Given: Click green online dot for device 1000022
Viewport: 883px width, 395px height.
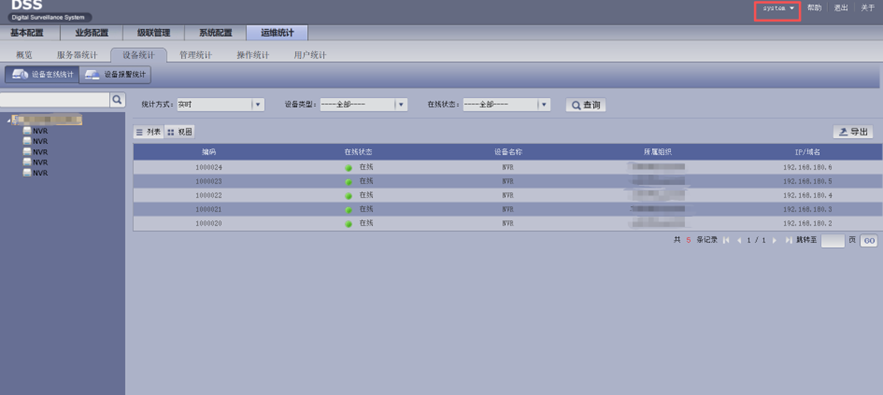Looking at the screenshot, I should [349, 196].
